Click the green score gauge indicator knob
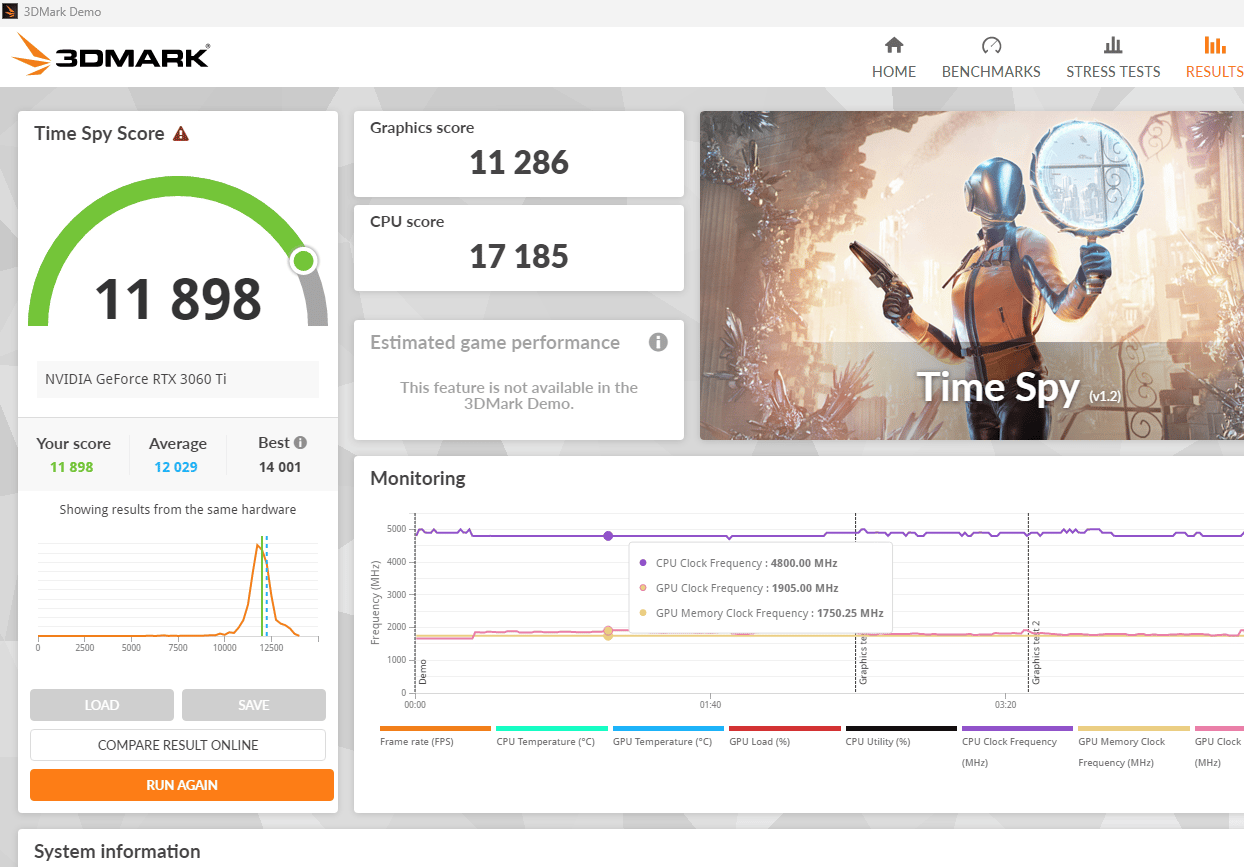Viewport: 1244px width, 867px height. click(x=304, y=262)
